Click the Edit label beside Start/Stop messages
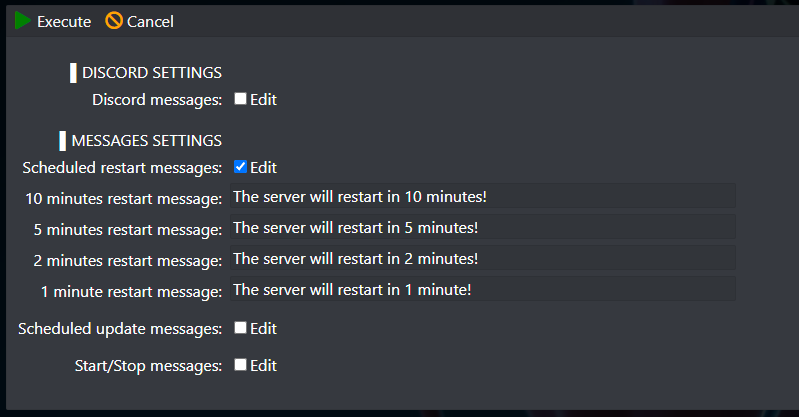 pyautogui.click(x=263, y=366)
